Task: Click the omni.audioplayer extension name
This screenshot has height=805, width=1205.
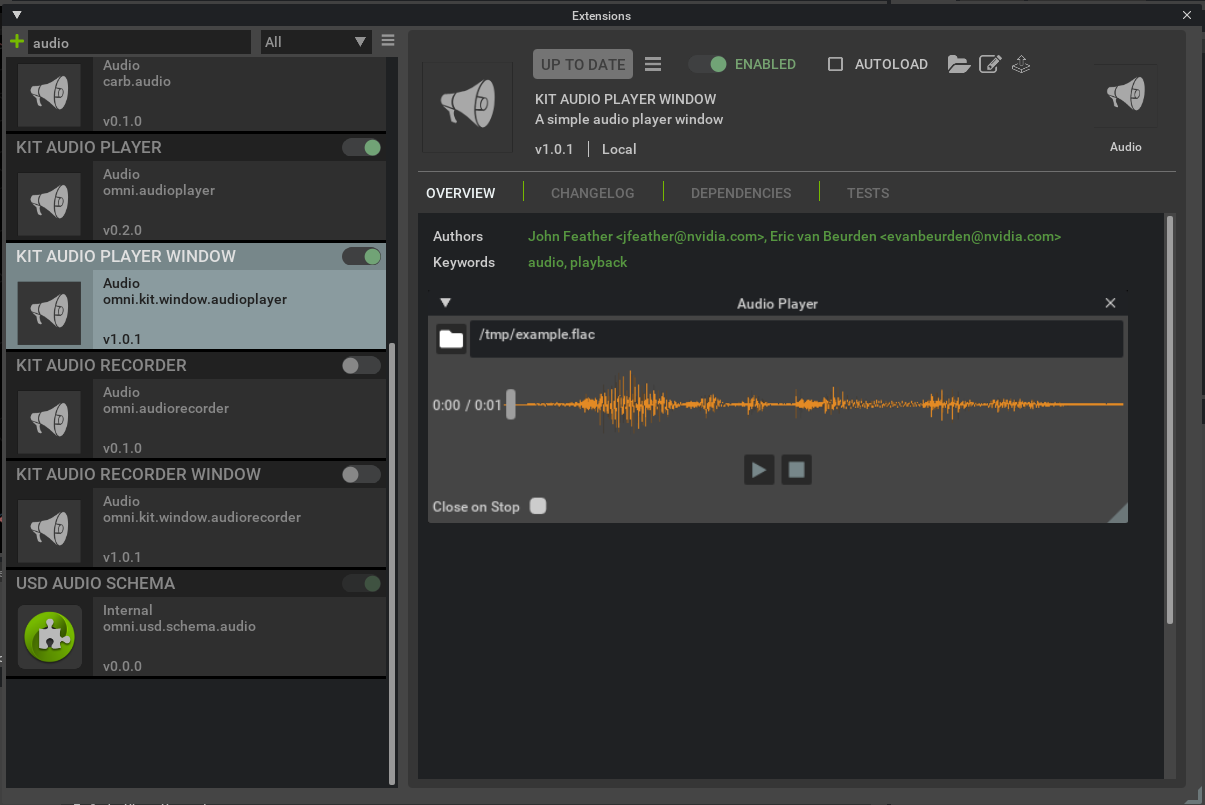Action: pos(159,191)
